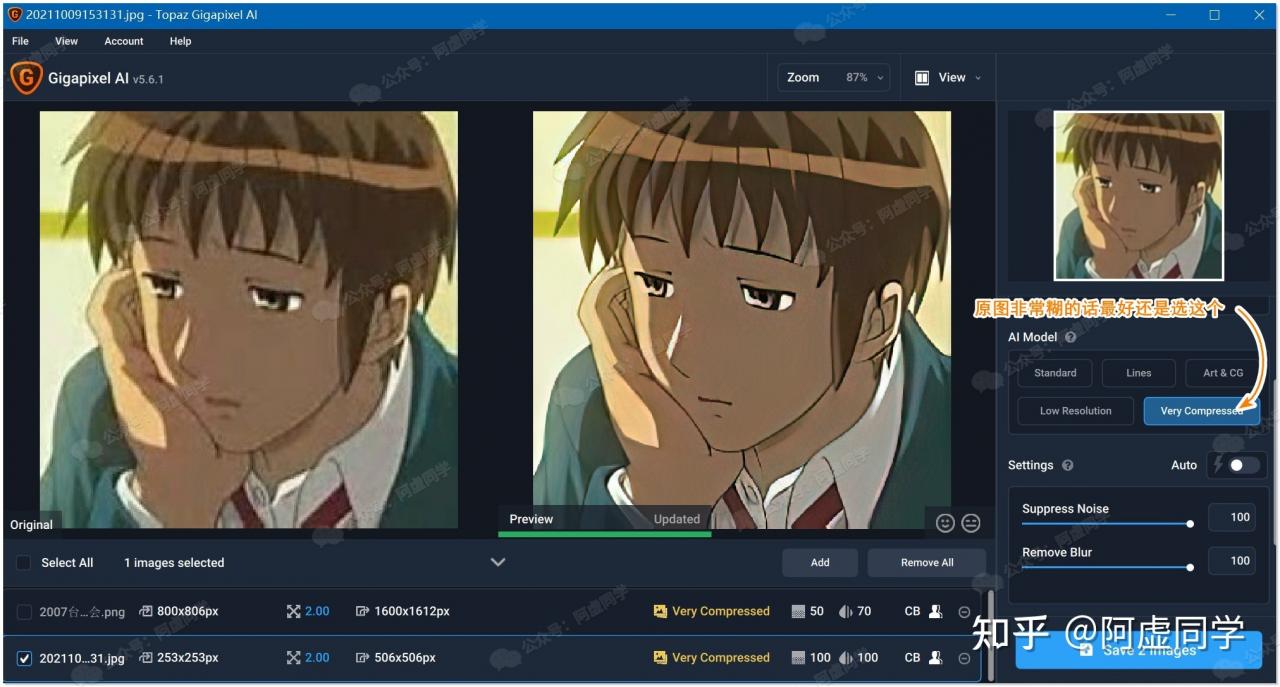Image resolution: width=1280 pixels, height=687 pixels.
Task: Select the Art & CG AI model
Action: coord(1222,373)
